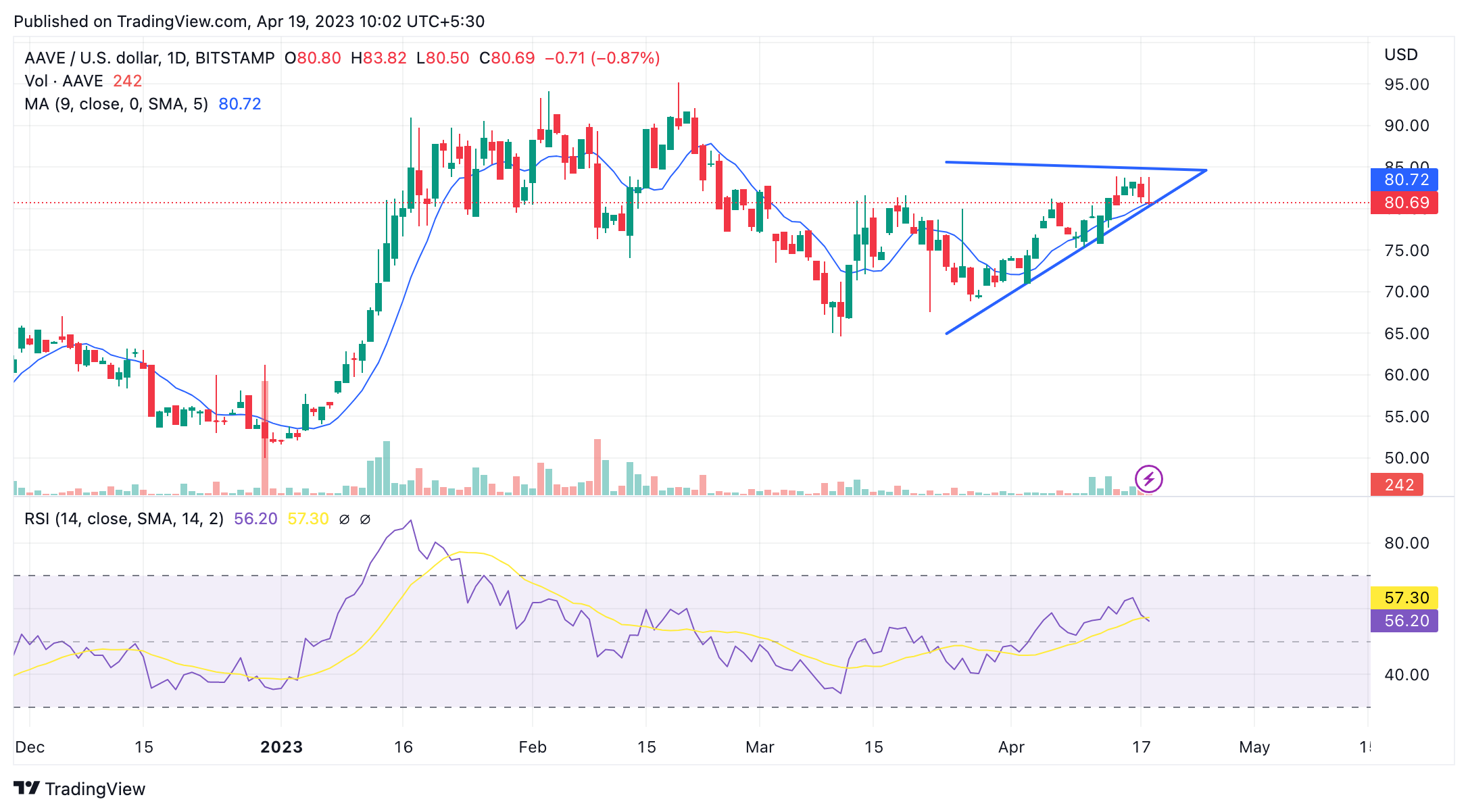This screenshot has height=812, width=1468.
Task: Click the 50.00 price axis label
Action: [x=1406, y=458]
